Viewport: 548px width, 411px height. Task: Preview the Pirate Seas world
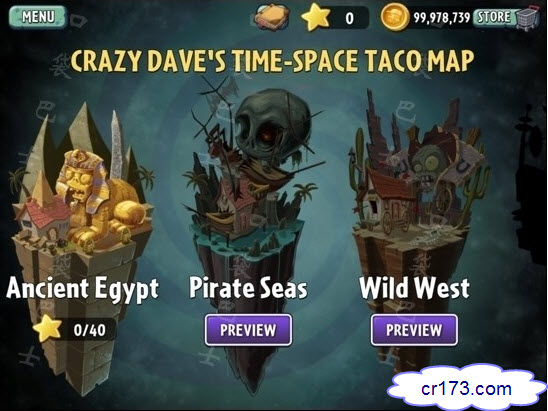coord(248,330)
